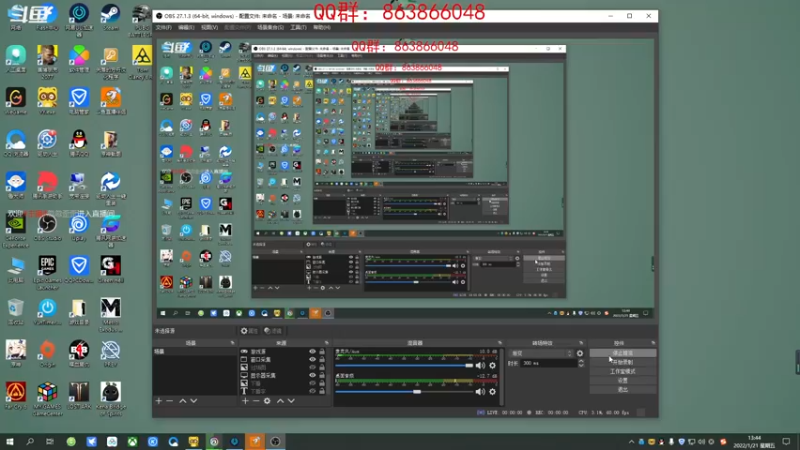Add a new scene with plus icon
Image resolution: width=800 pixels, height=450 pixels.
click(159, 401)
